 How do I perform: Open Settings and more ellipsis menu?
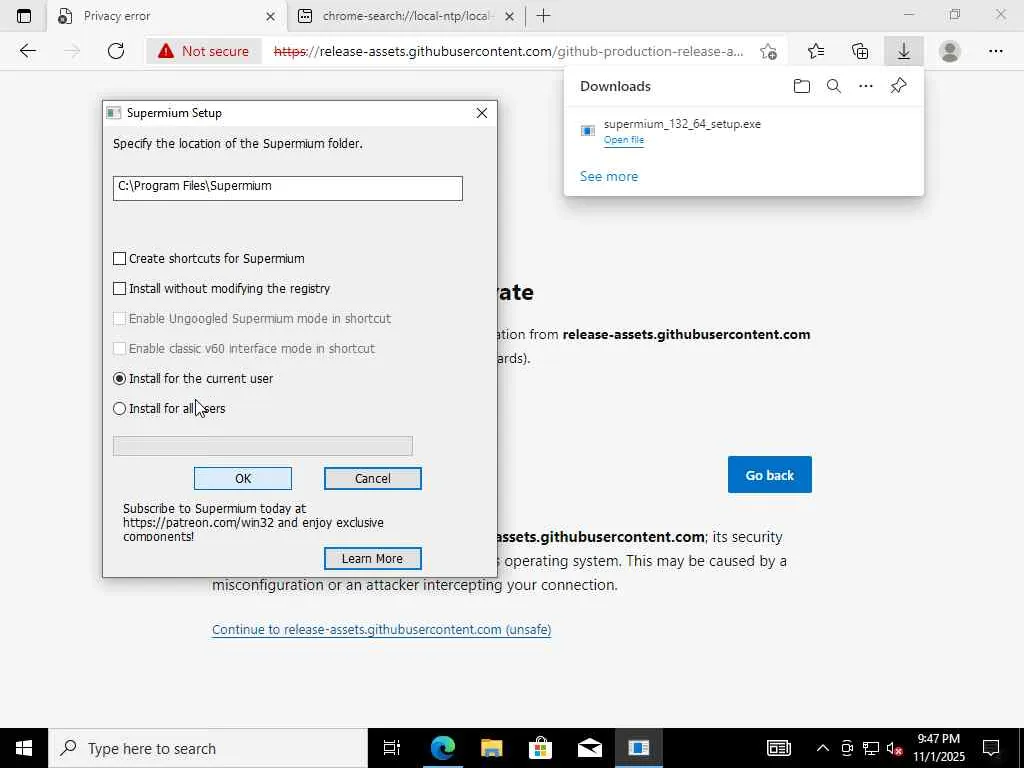click(x=995, y=51)
